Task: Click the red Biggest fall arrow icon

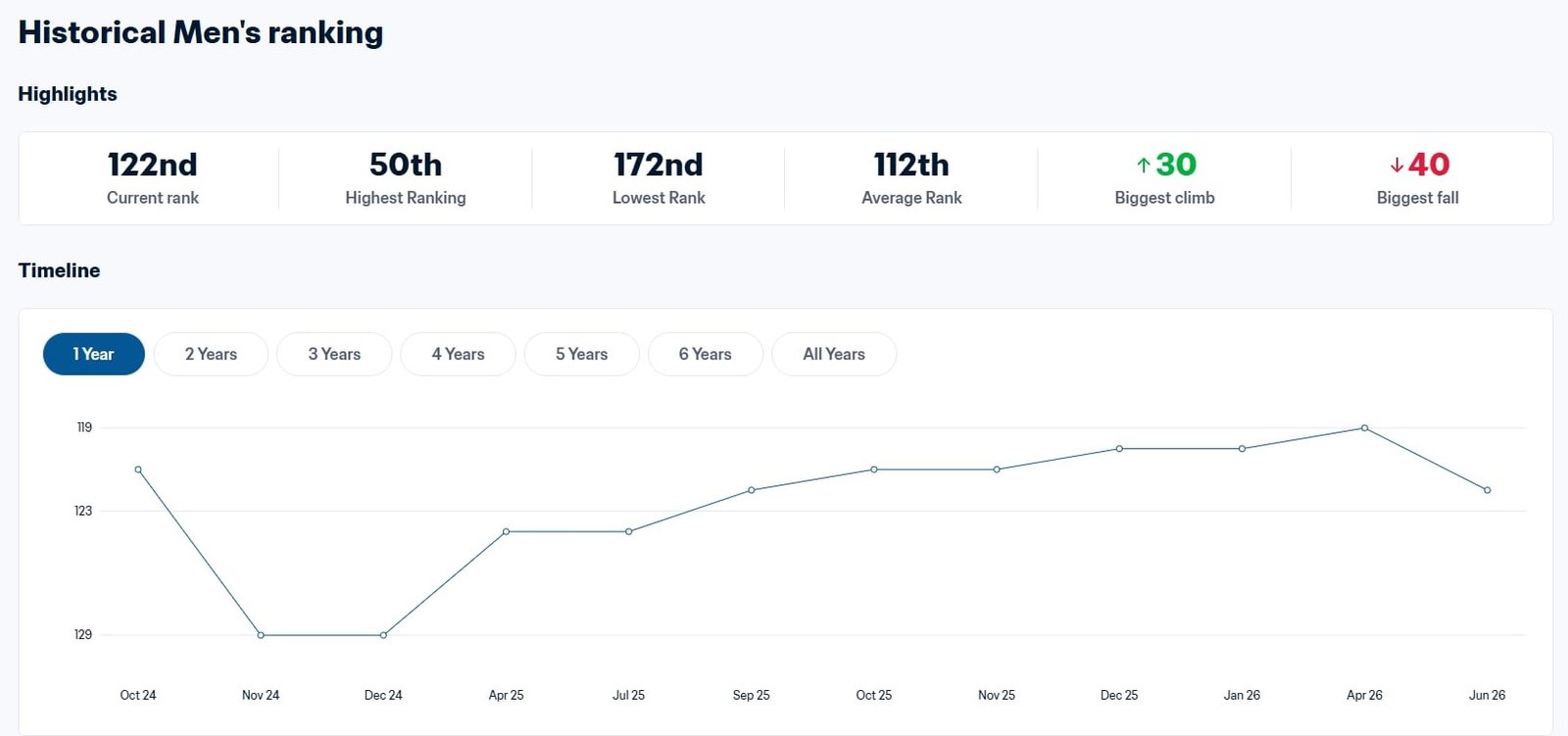Action: coord(1396,165)
